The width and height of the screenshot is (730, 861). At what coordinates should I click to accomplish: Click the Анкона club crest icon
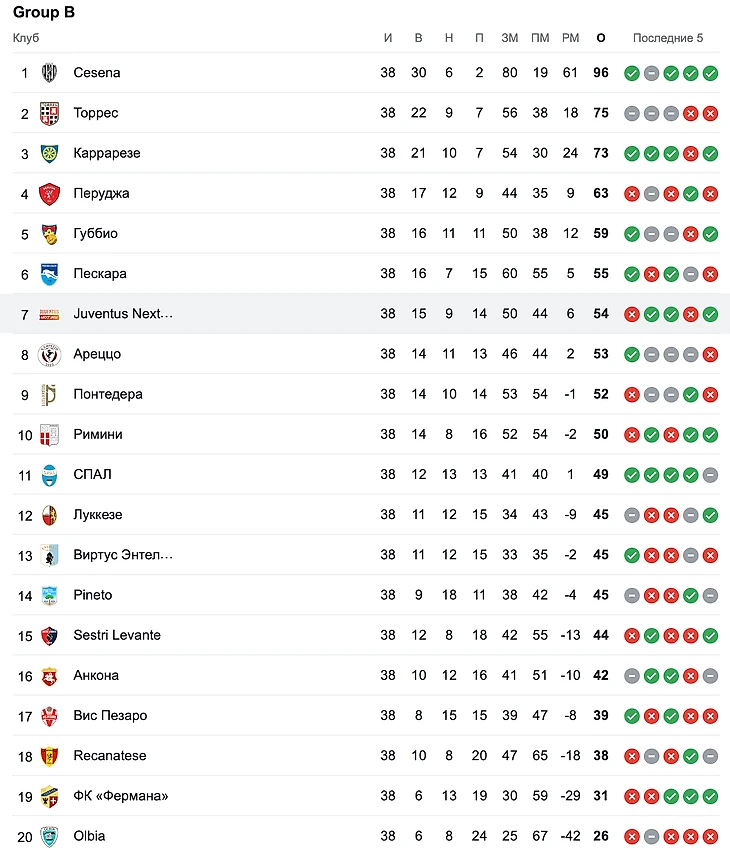pyautogui.click(x=49, y=676)
